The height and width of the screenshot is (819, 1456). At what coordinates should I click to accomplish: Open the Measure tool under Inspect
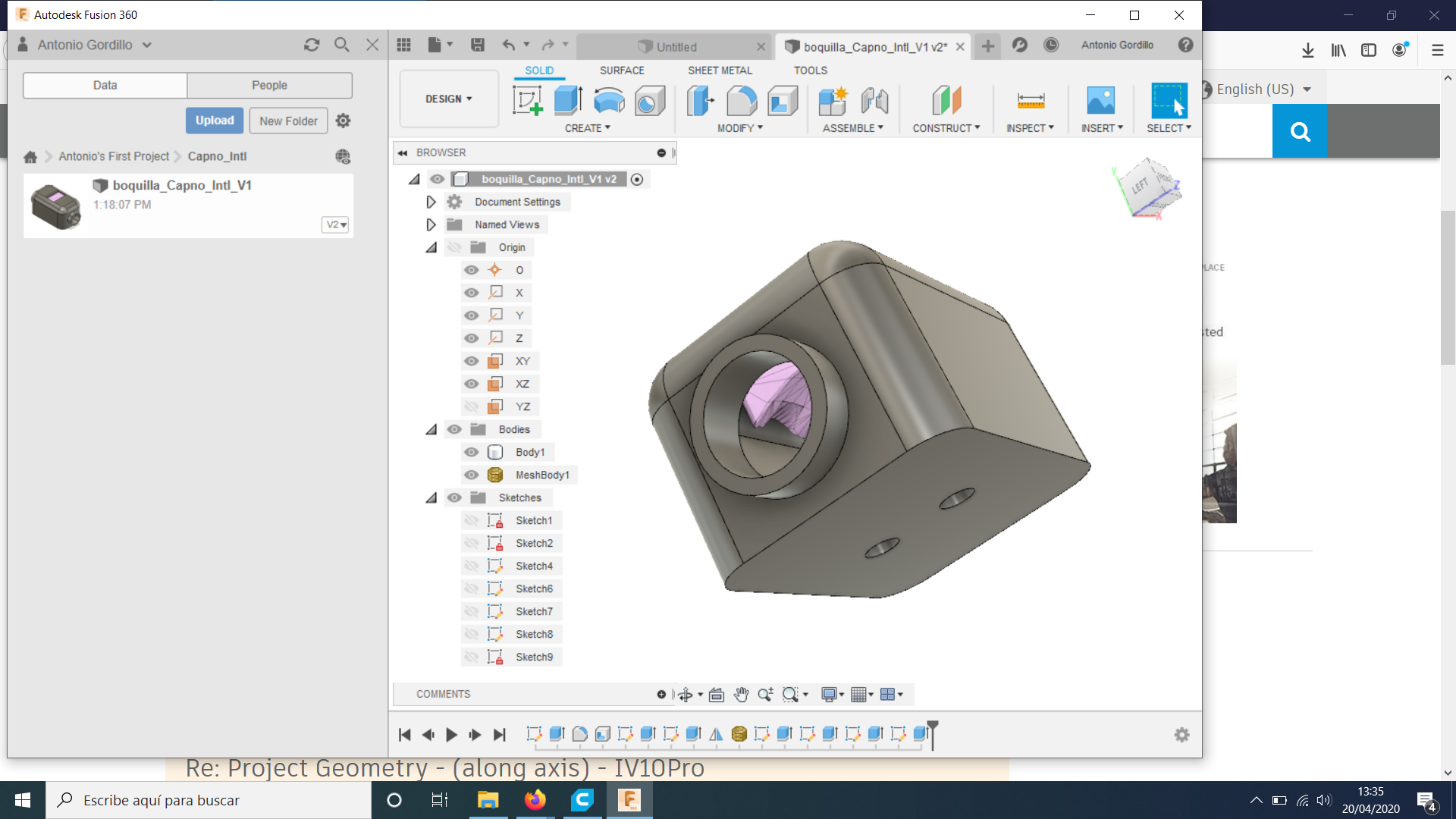pos(1030,100)
